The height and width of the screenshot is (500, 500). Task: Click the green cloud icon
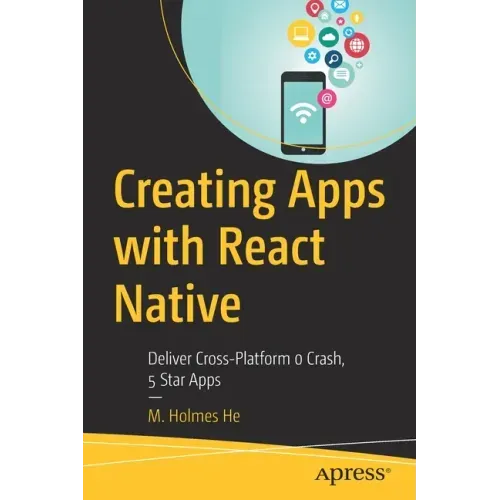coord(329,37)
